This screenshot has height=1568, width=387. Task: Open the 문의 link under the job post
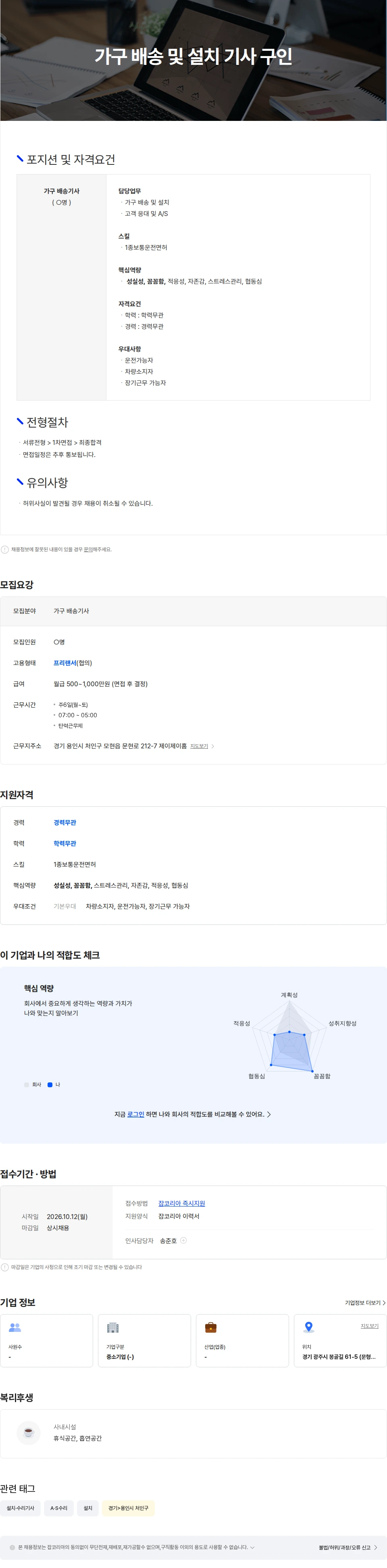tap(88, 549)
